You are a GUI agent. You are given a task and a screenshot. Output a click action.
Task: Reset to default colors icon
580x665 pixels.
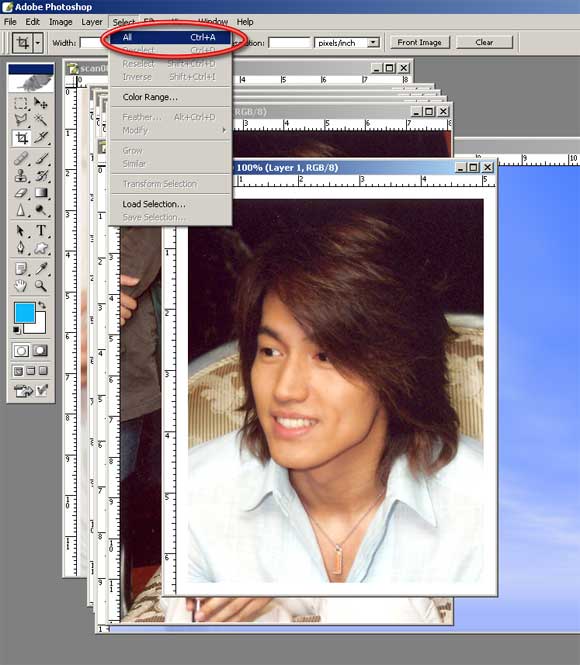point(17,330)
